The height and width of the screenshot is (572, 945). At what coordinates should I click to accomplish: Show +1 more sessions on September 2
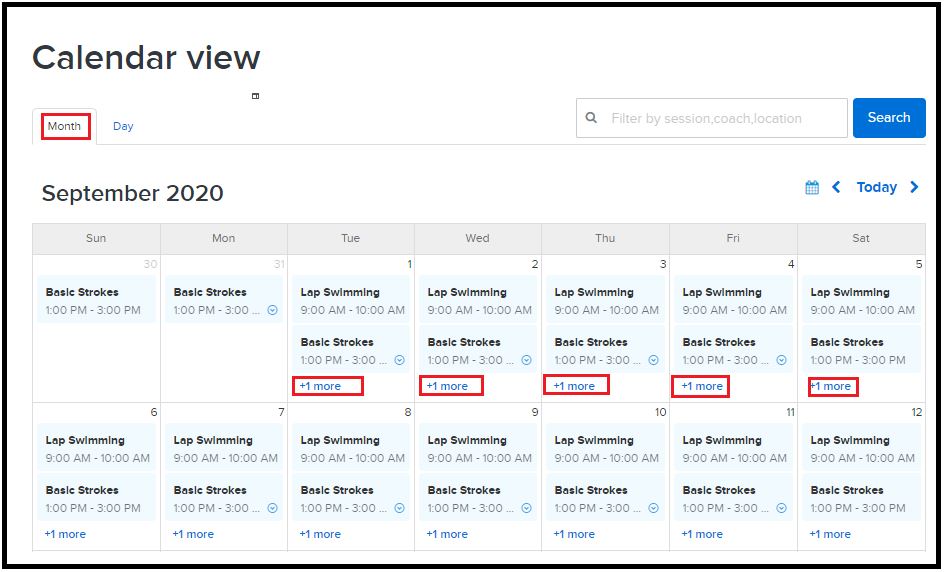[x=447, y=386]
